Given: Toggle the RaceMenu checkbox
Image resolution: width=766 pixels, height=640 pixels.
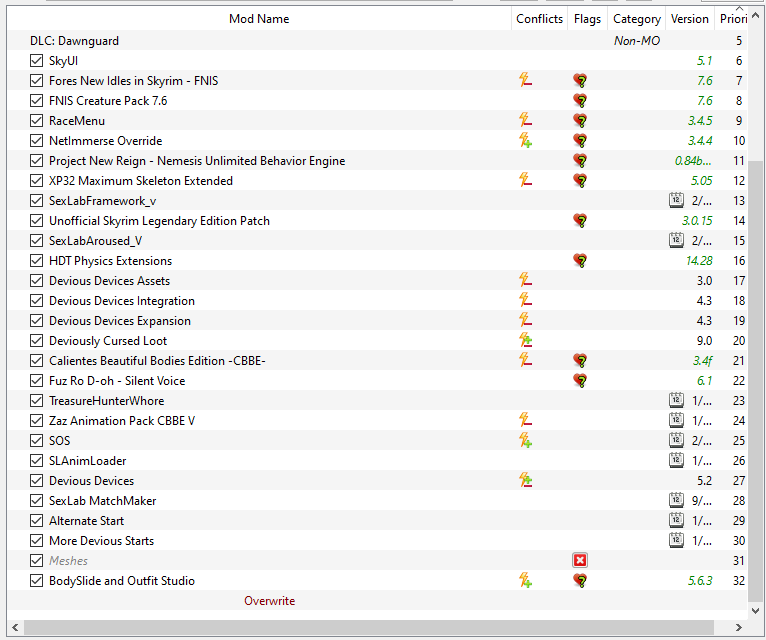Looking at the screenshot, I should [36, 121].
